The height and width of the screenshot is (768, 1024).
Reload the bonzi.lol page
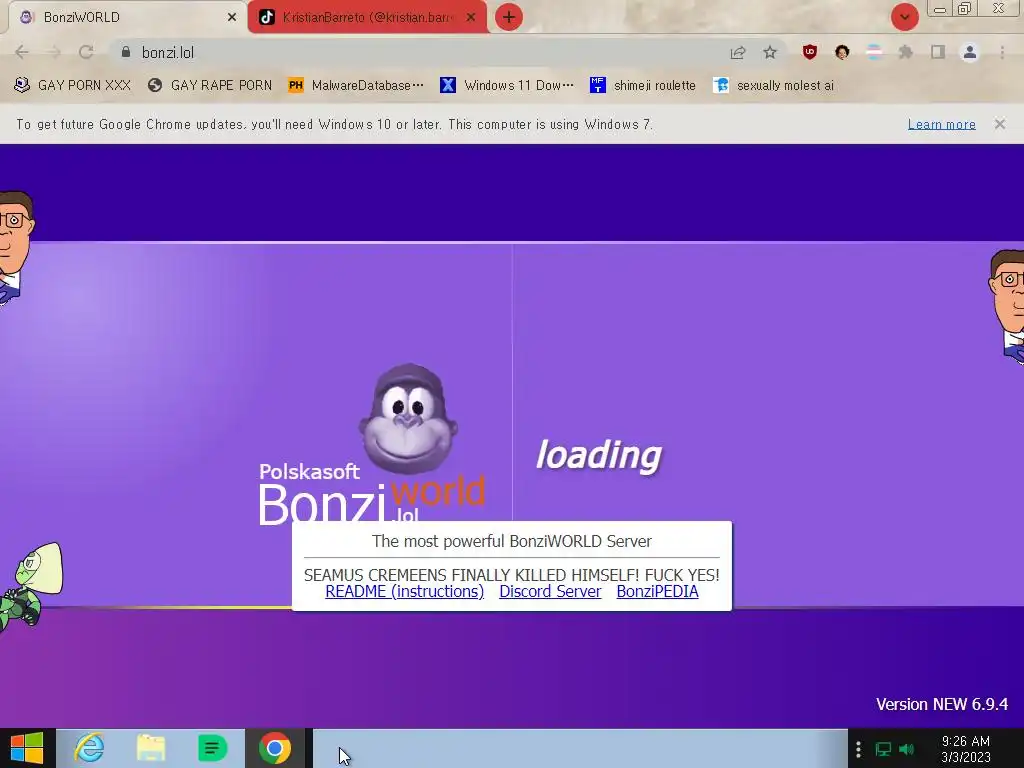coord(86,52)
